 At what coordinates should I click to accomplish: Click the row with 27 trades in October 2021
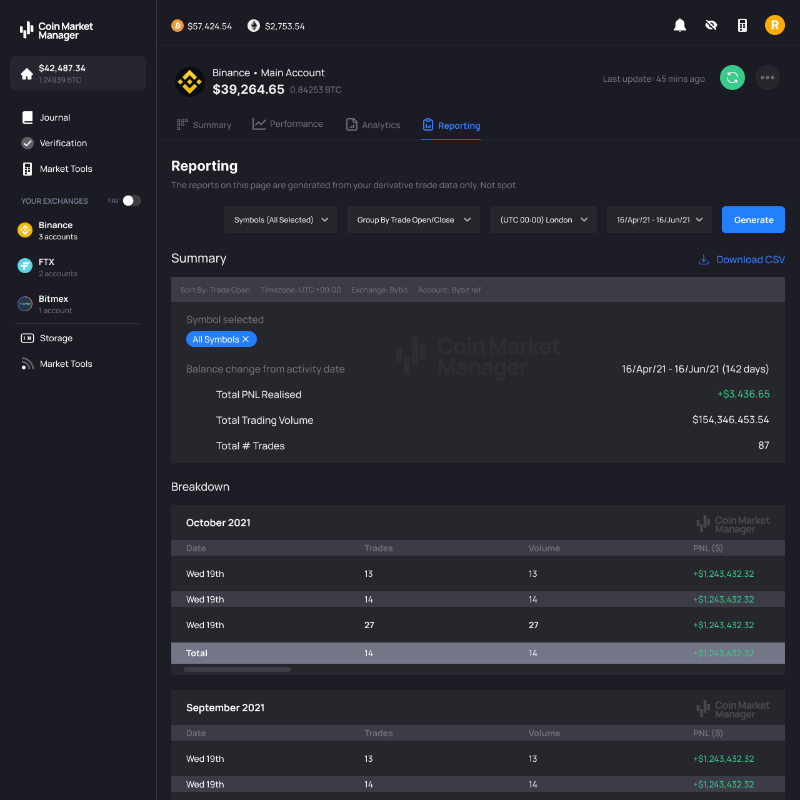[x=478, y=625]
